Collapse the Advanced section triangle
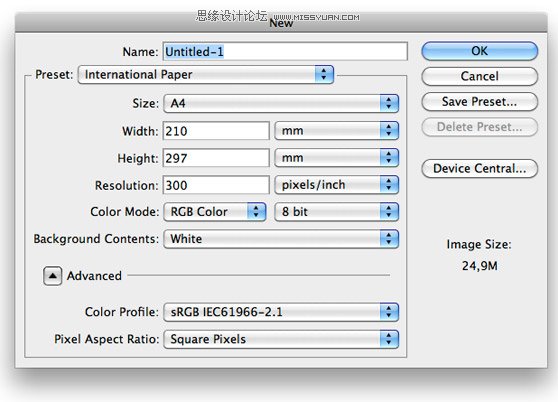Screen dimensions: 558x402 click(53, 276)
